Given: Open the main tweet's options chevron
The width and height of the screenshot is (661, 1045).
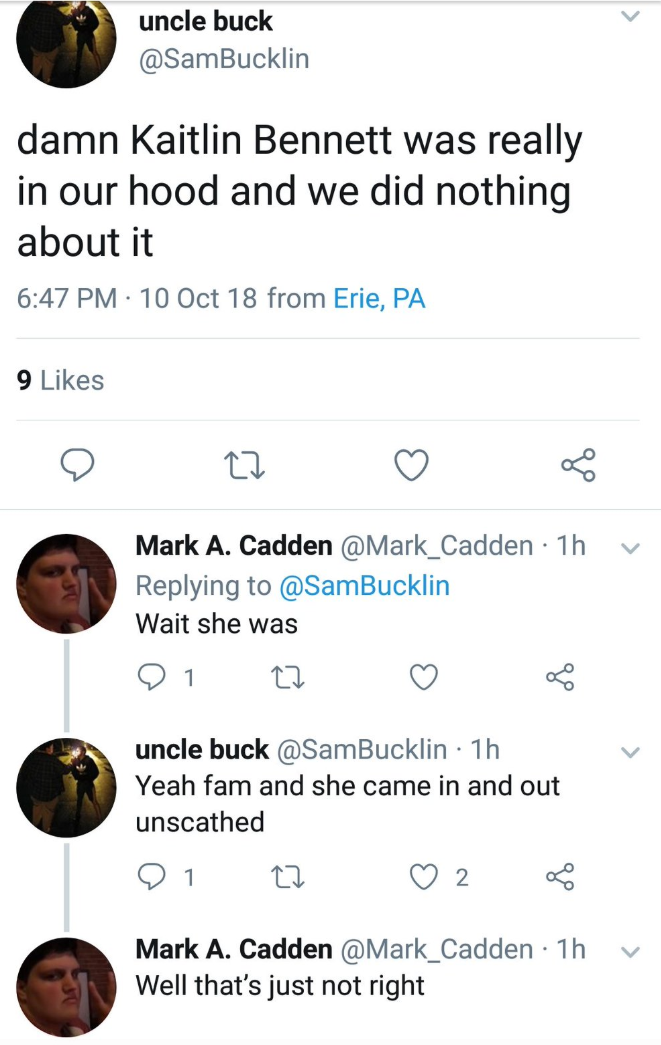Looking at the screenshot, I should tap(630, 17).
